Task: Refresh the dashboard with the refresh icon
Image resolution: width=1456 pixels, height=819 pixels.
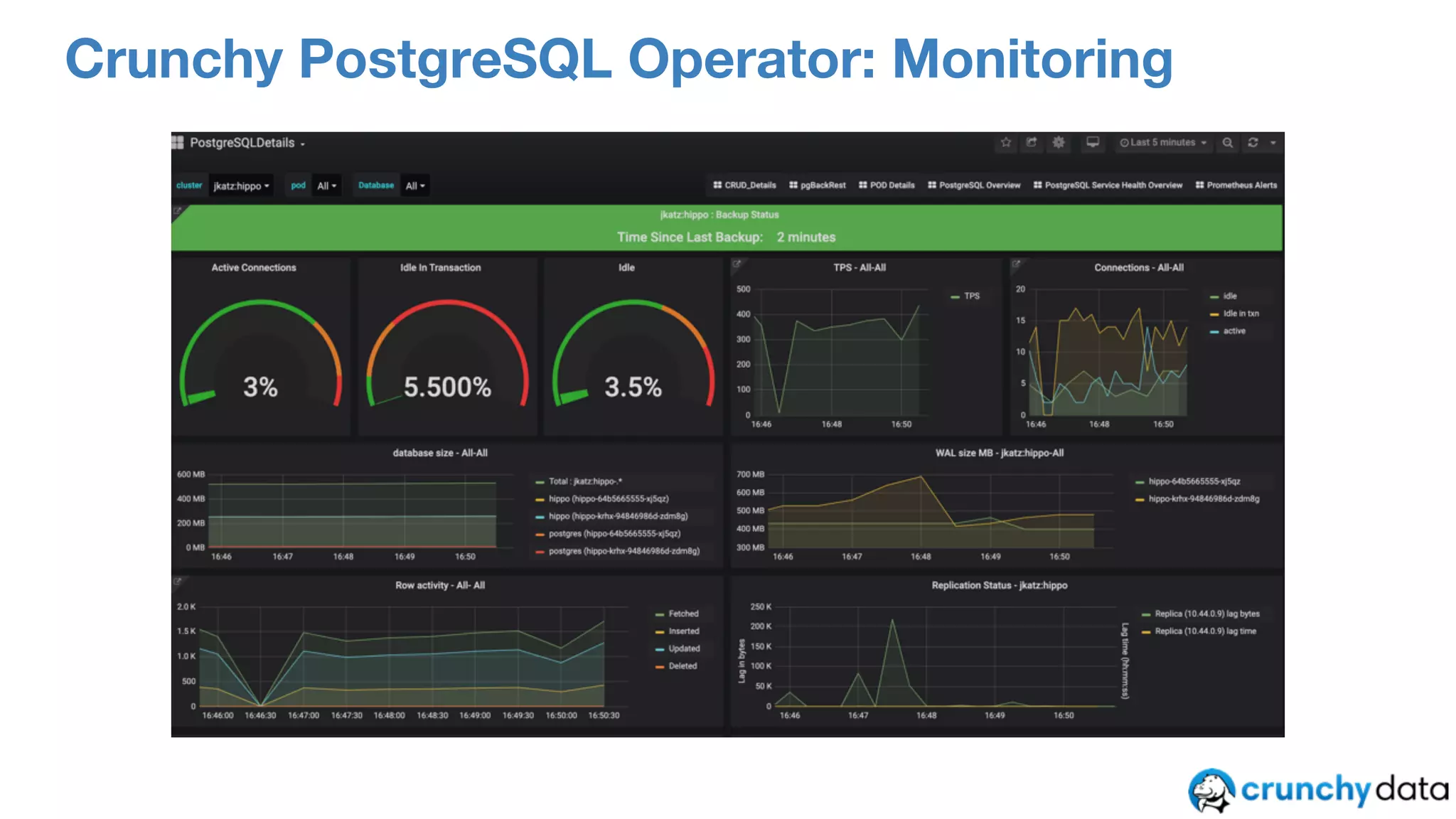Action: pyautogui.click(x=1253, y=143)
